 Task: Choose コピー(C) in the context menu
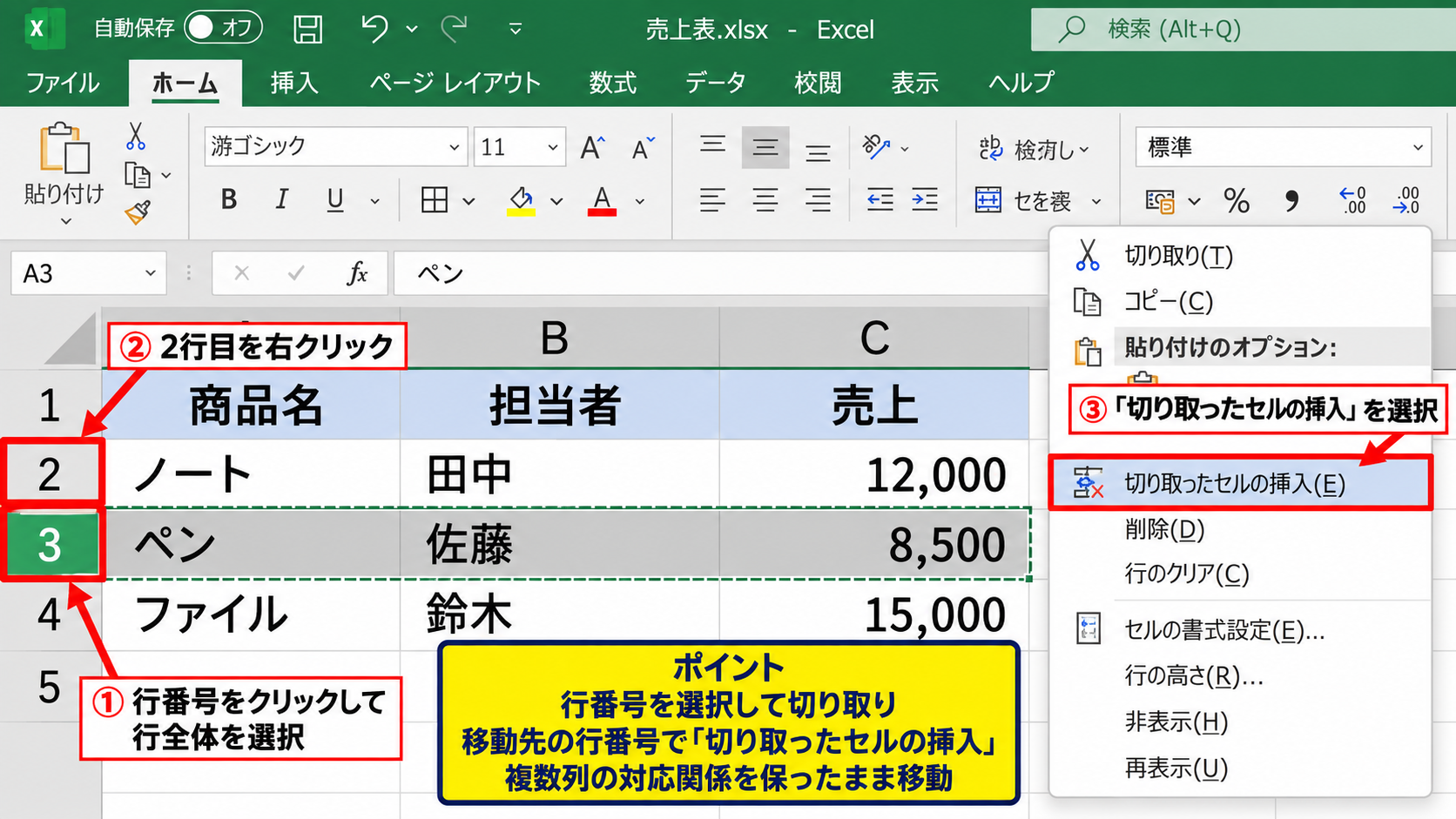tap(1241, 301)
